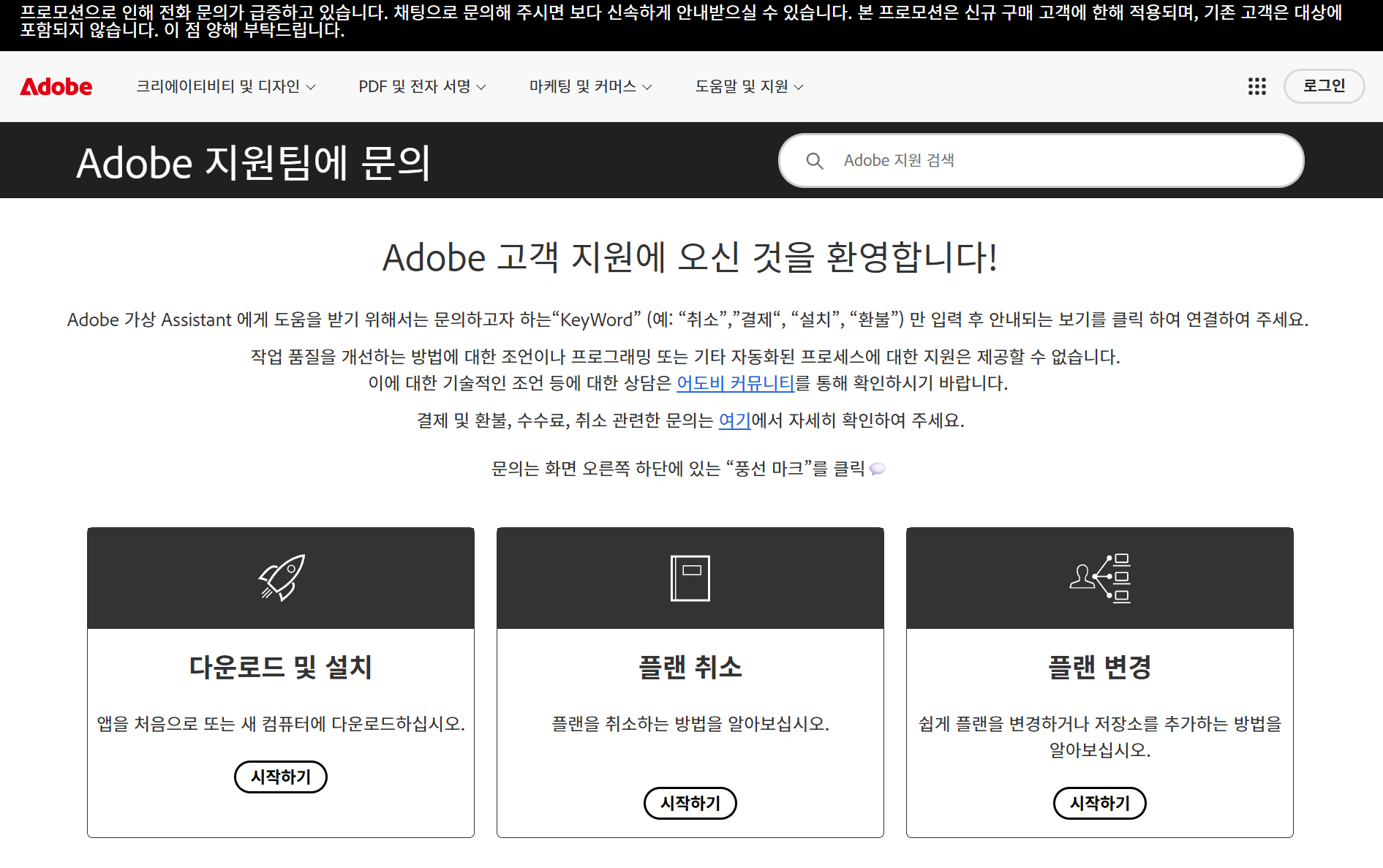Screen dimensions: 1383x868
Task: Click the Adobe 고객 지원에 오신 것을 환영합니다 heading
Action: click(x=690, y=257)
